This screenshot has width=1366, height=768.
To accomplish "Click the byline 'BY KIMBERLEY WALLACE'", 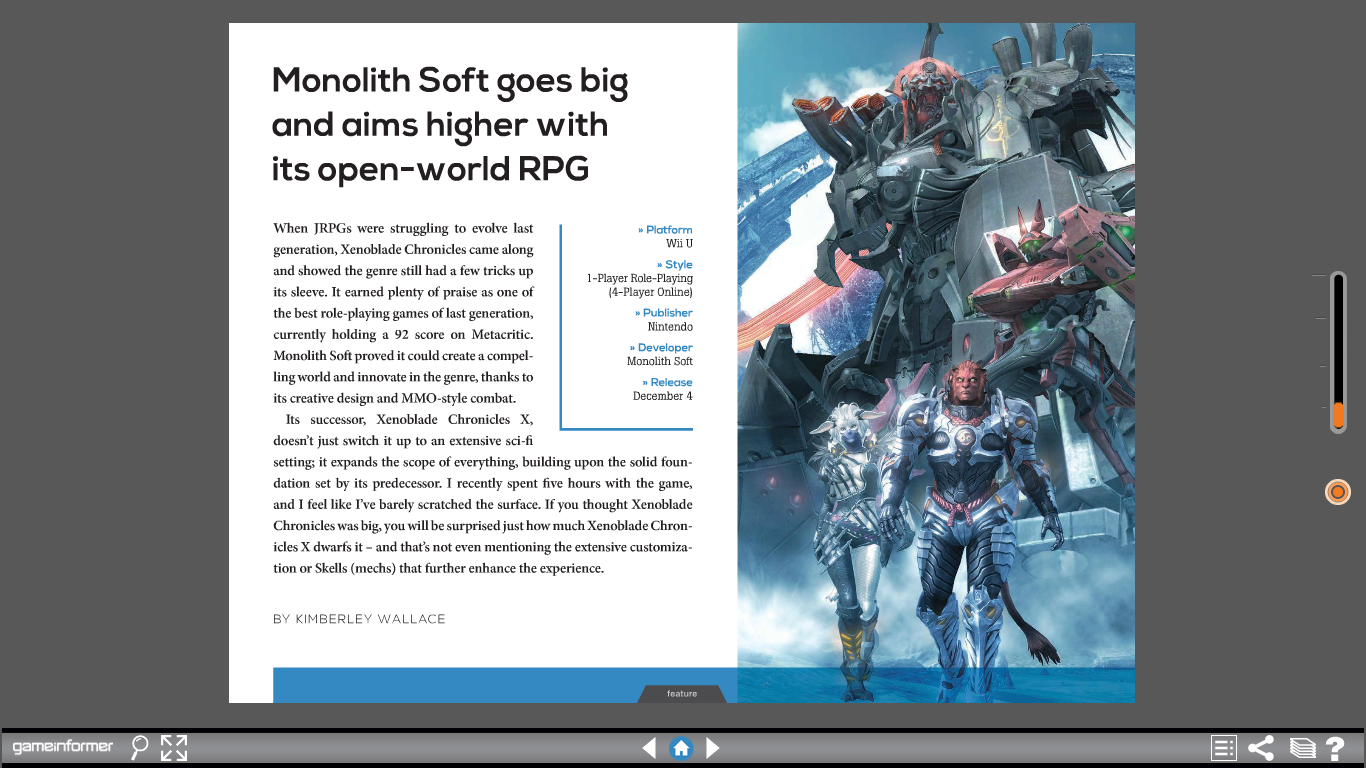I will point(359,619).
